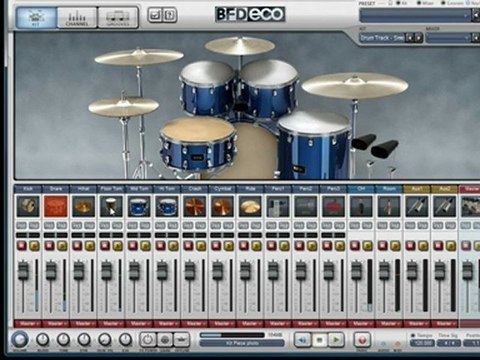The height and width of the screenshot is (360, 480).
Task: Select the Perc2 channel thumbnail
Action: (x=306, y=206)
